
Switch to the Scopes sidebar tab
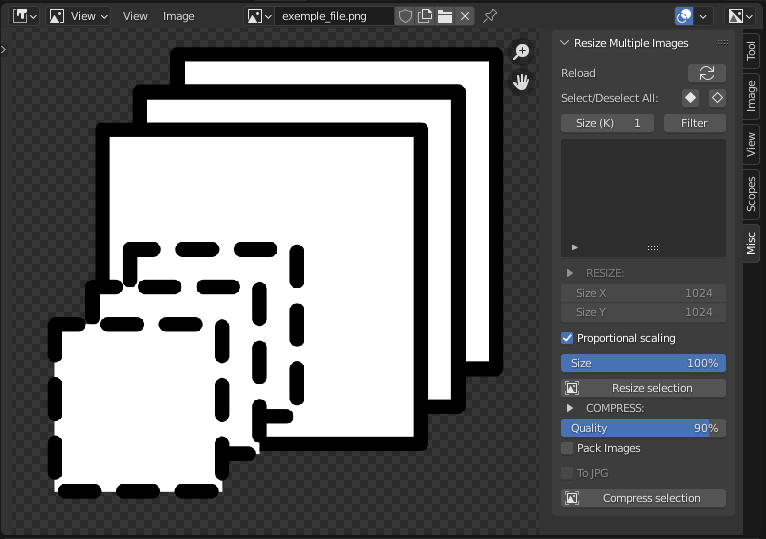(x=751, y=194)
